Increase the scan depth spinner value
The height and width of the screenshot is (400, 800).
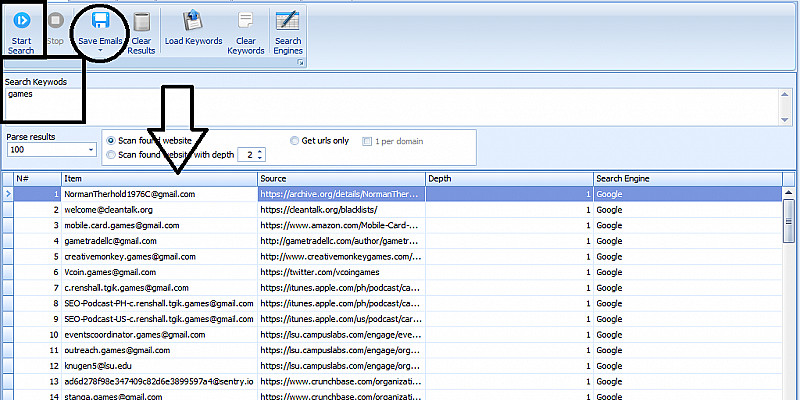pyautogui.click(x=260, y=152)
